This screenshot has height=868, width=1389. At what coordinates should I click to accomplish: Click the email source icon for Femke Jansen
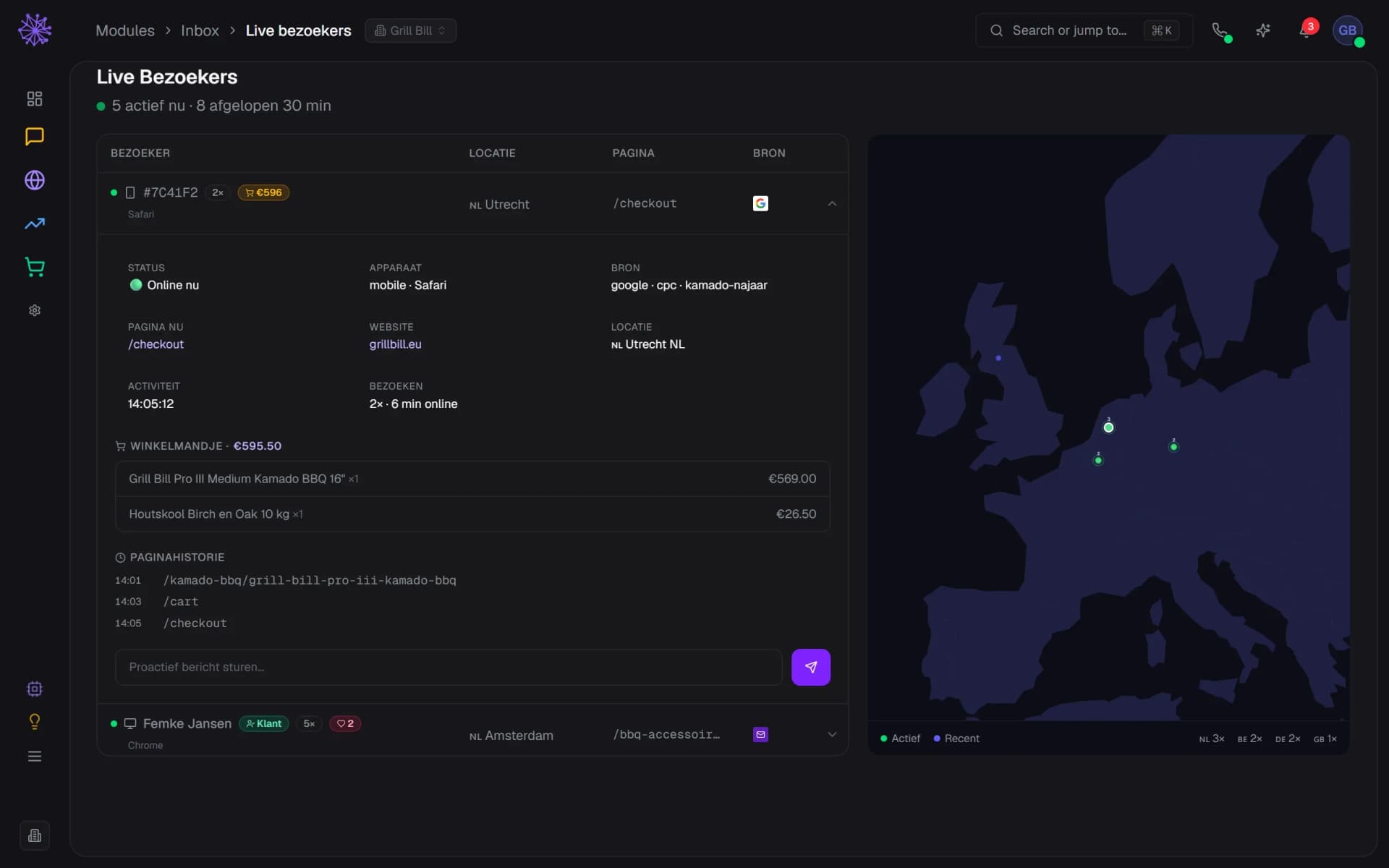(x=760, y=734)
